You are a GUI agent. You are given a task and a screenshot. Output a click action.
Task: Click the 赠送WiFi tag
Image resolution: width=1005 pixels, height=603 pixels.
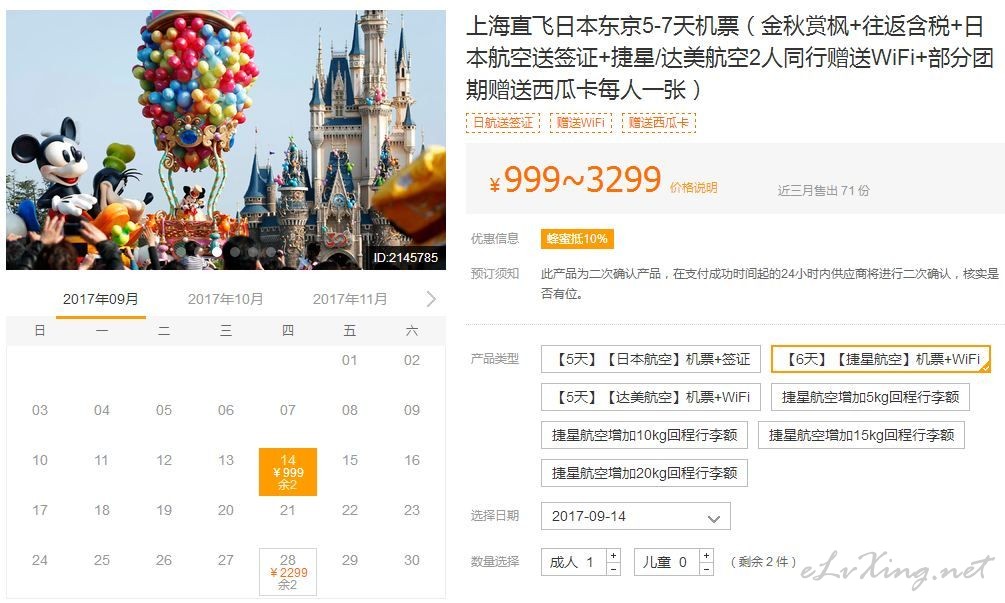(581, 122)
